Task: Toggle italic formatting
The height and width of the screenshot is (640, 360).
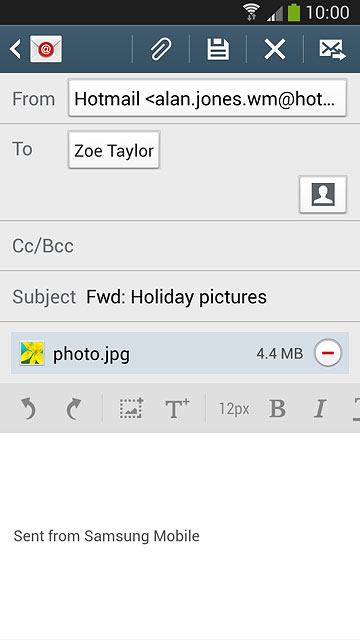Action: click(x=320, y=409)
